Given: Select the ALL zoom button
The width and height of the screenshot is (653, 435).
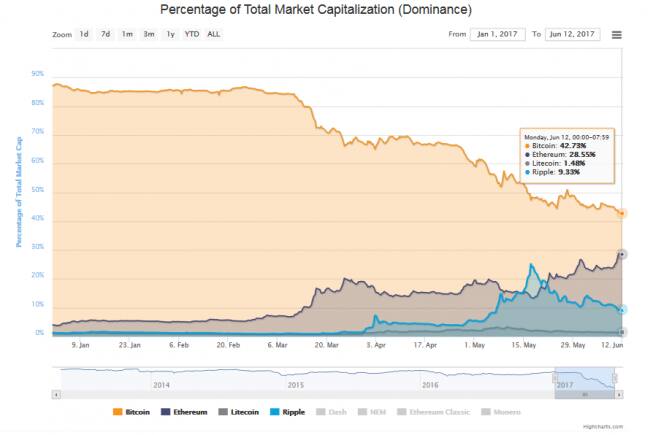Looking at the screenshot, I should pyautogui.click(x=214, y=34).
